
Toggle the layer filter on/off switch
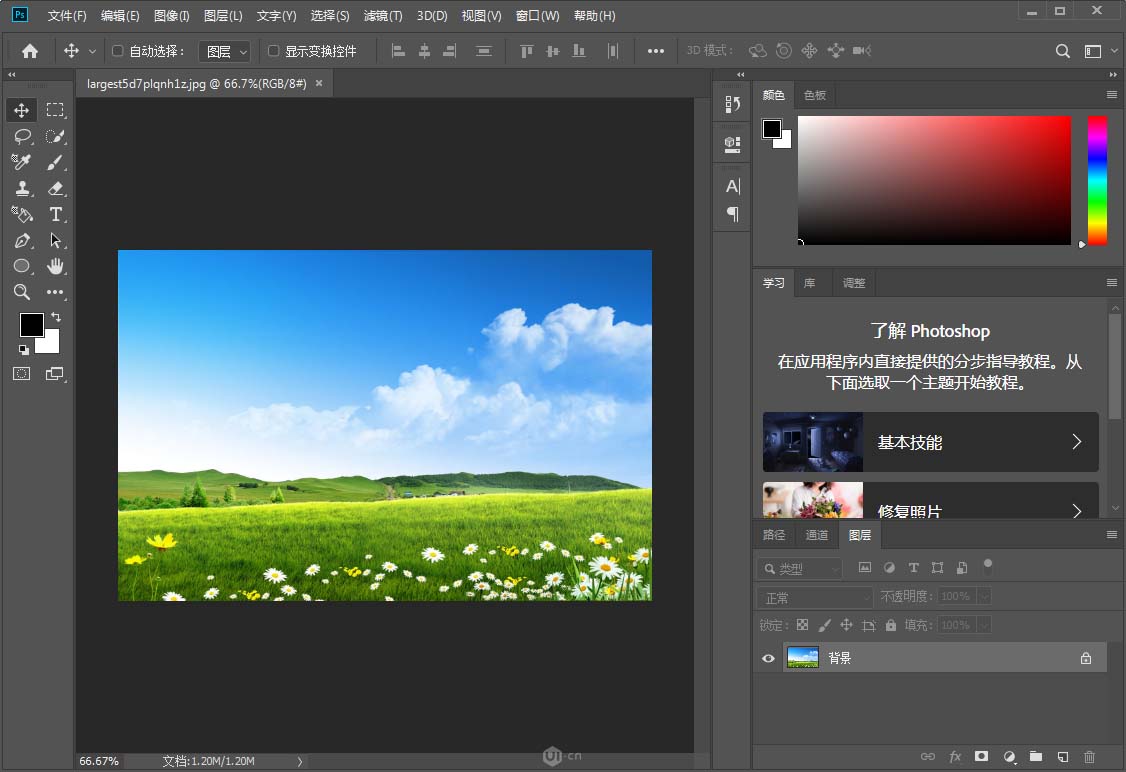(x=988, y=564)
